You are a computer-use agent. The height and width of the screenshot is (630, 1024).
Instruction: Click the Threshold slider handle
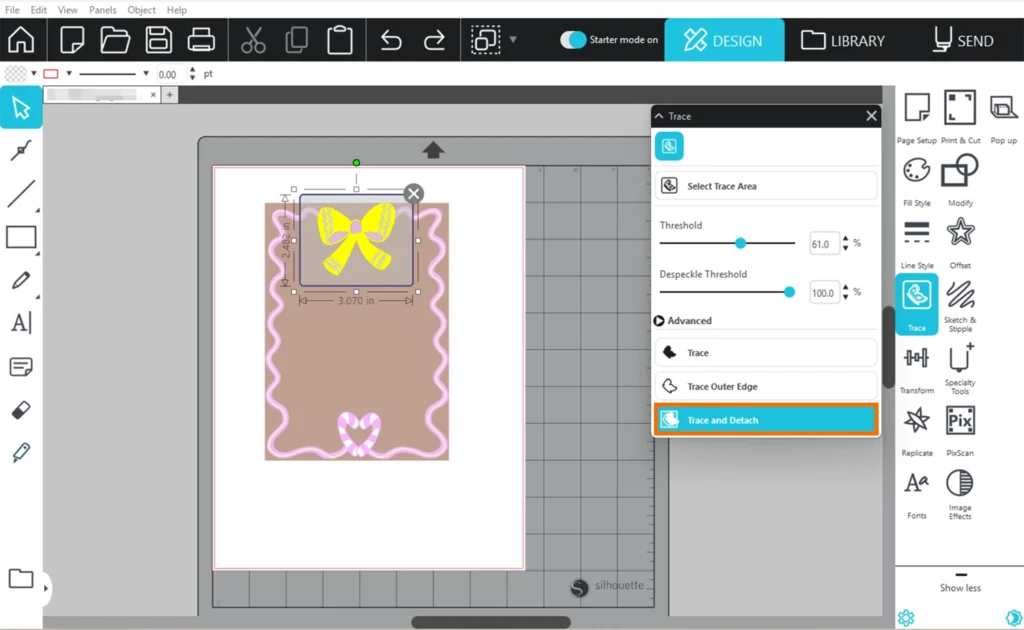point(741,243)
